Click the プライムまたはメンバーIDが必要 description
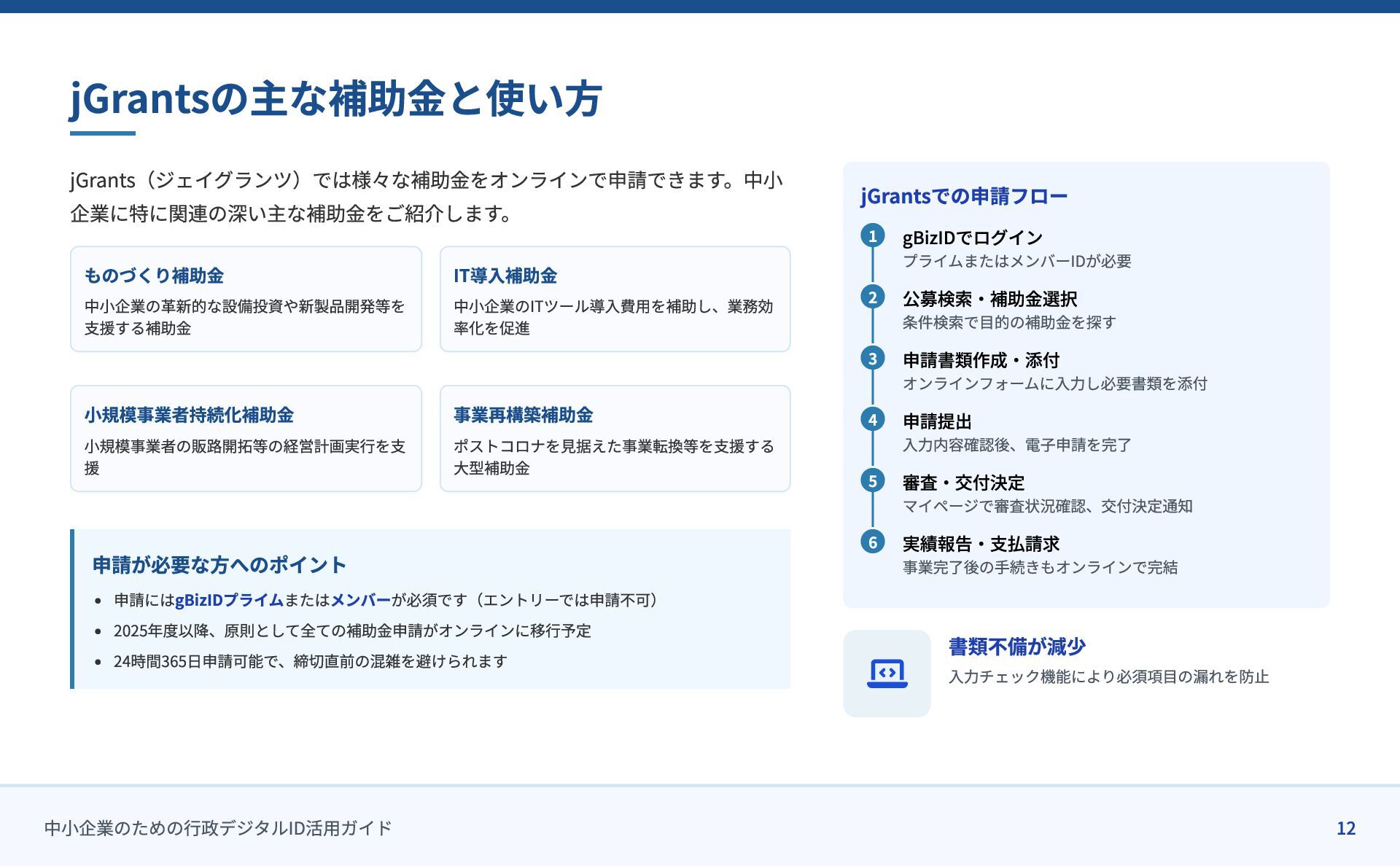The width and height of the screenshot is (1400, 866). [1017, 261]
